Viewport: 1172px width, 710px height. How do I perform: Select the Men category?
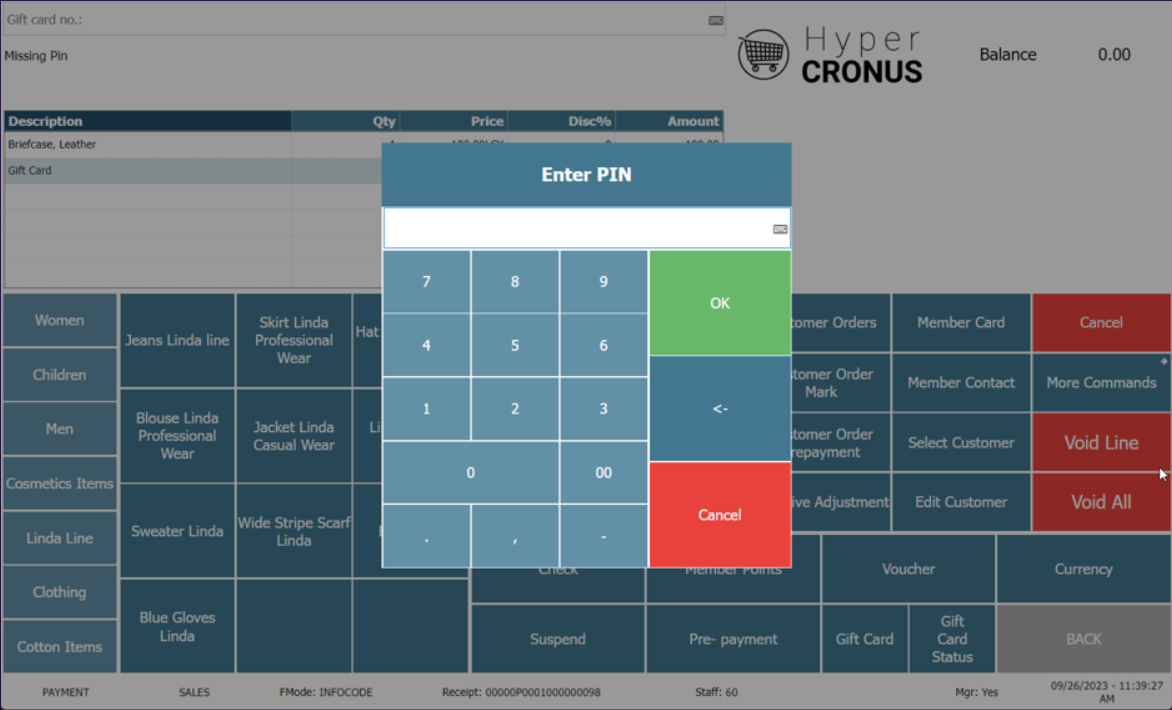[x=60, y=429]
